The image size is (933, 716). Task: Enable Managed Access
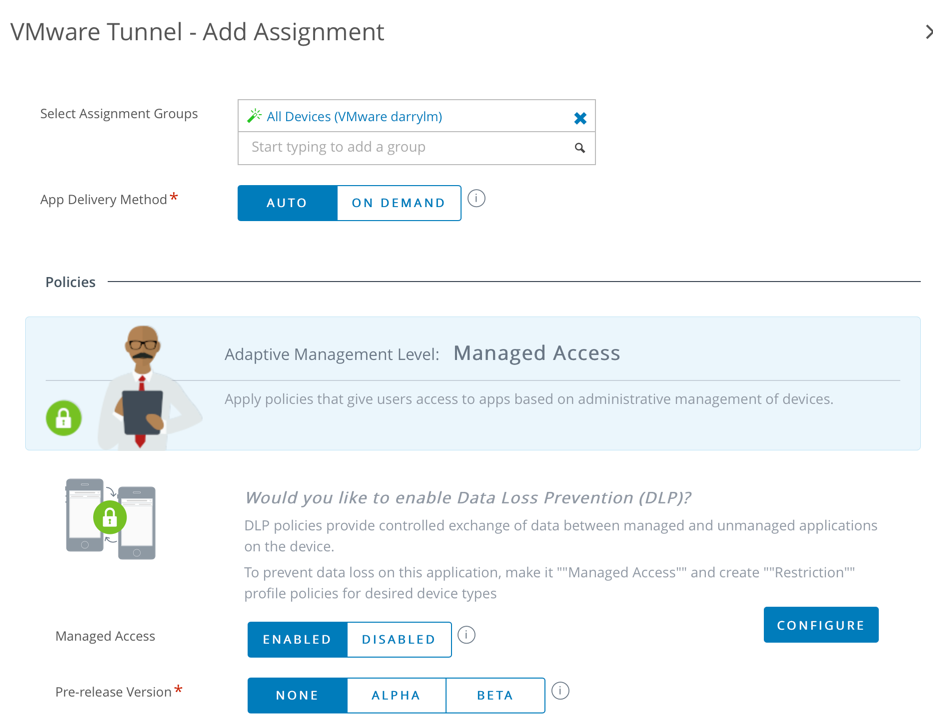296,639
